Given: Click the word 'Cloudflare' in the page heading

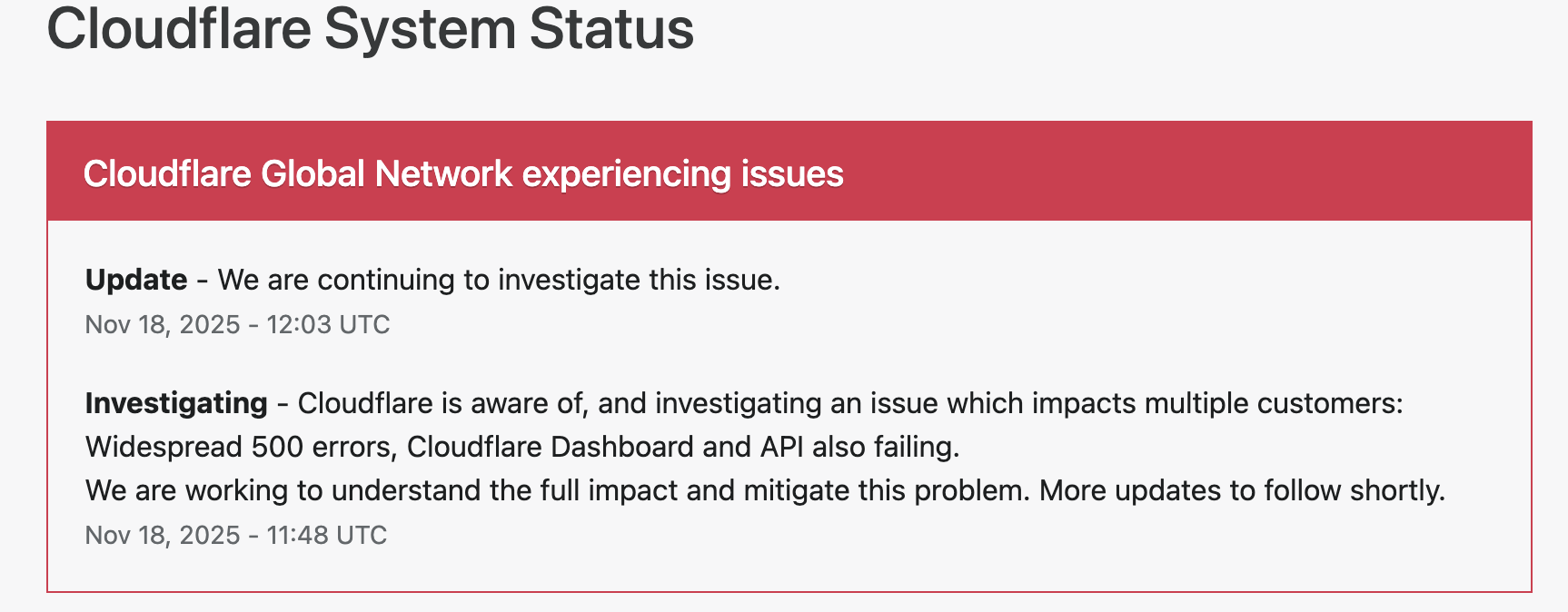Looking at the screenshot, I should [178, 29].
